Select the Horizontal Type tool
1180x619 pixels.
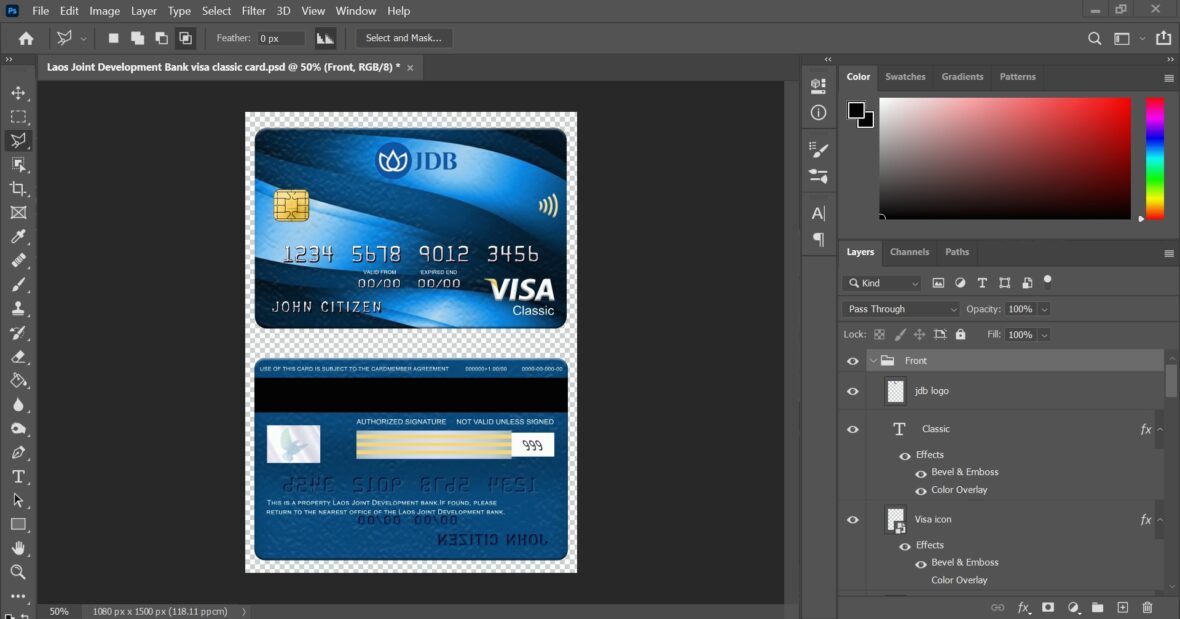(x=18, y=477)
